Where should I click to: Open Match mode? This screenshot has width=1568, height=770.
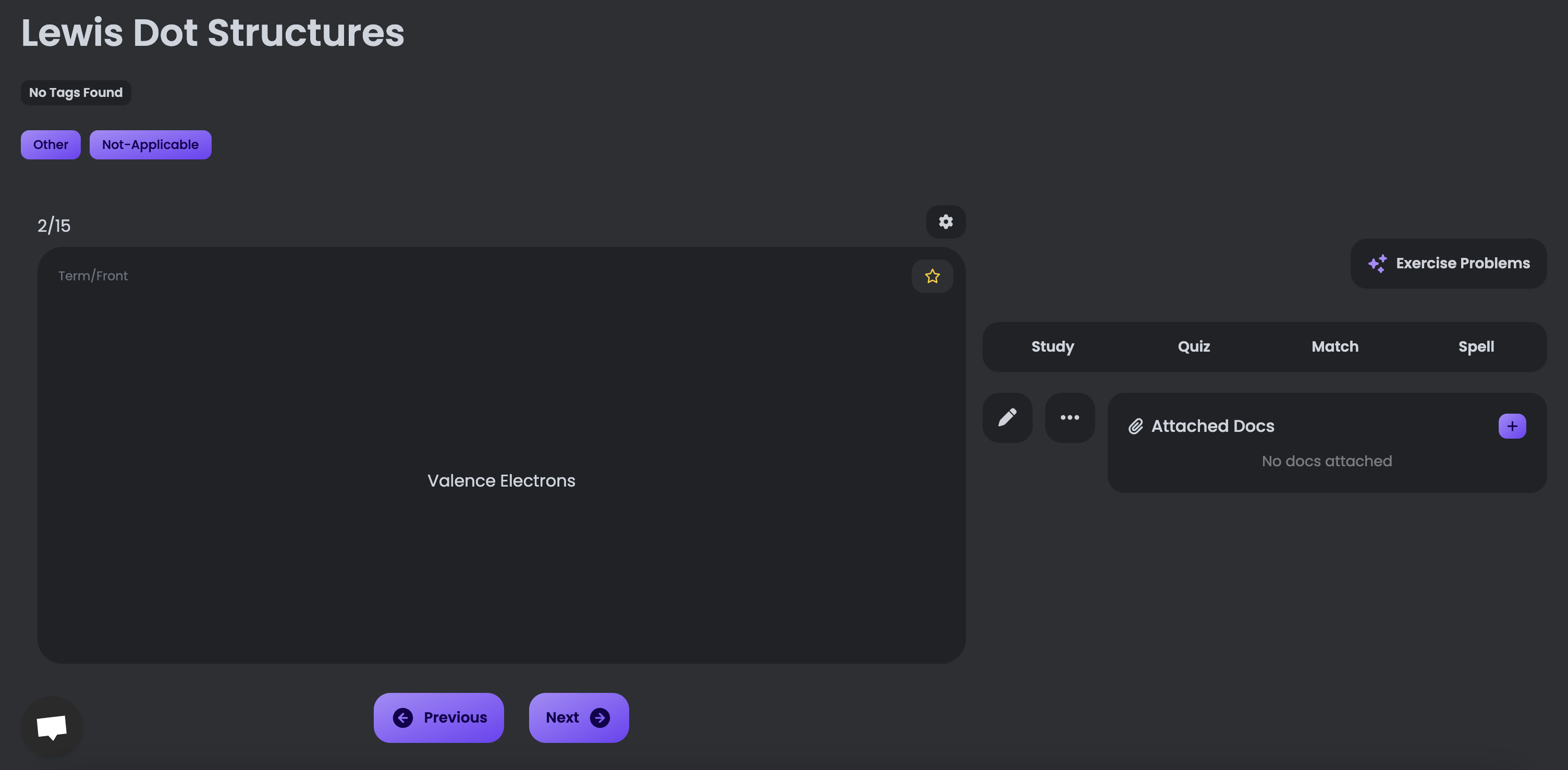[1335, 346]
